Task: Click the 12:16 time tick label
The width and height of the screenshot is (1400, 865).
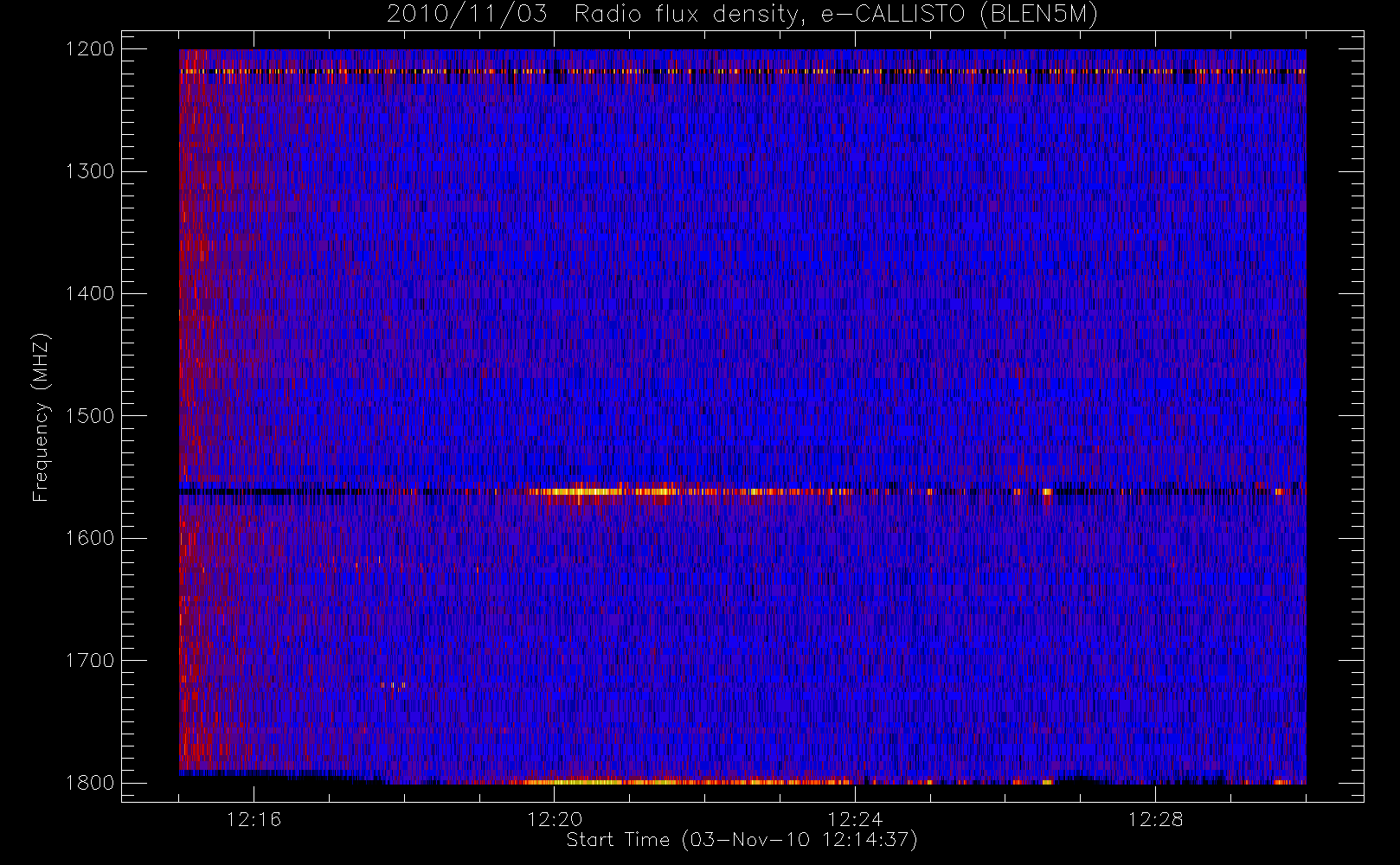Action: (x=254, y=819)
